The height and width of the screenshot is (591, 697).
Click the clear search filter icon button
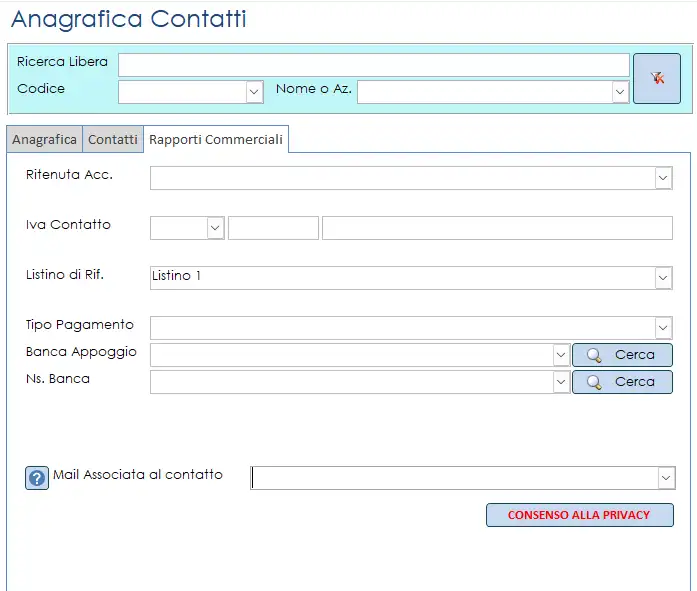pos(657,79)
